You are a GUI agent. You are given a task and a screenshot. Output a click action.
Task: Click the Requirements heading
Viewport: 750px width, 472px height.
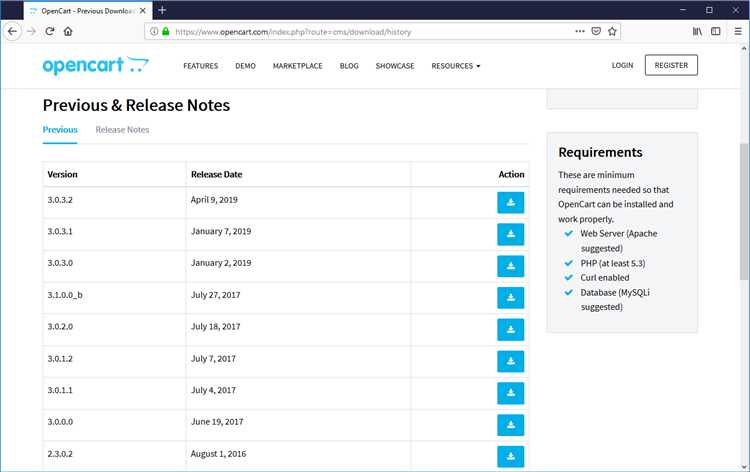(600, 153)
